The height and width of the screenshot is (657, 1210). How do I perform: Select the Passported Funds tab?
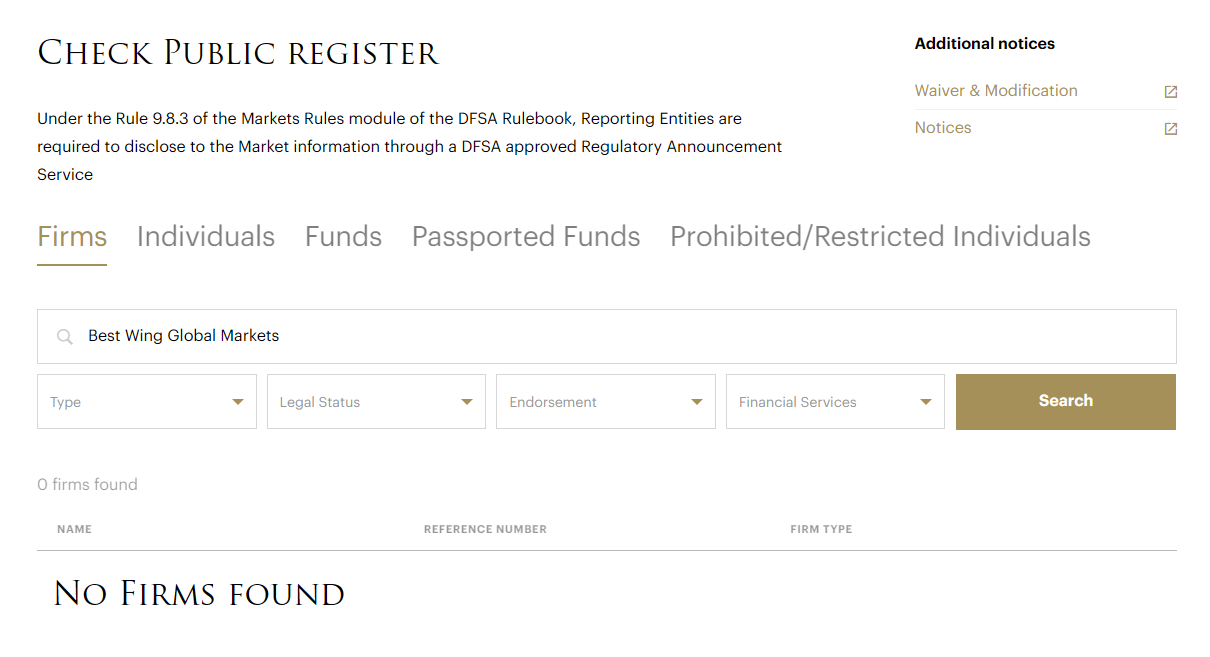point(526,237)
